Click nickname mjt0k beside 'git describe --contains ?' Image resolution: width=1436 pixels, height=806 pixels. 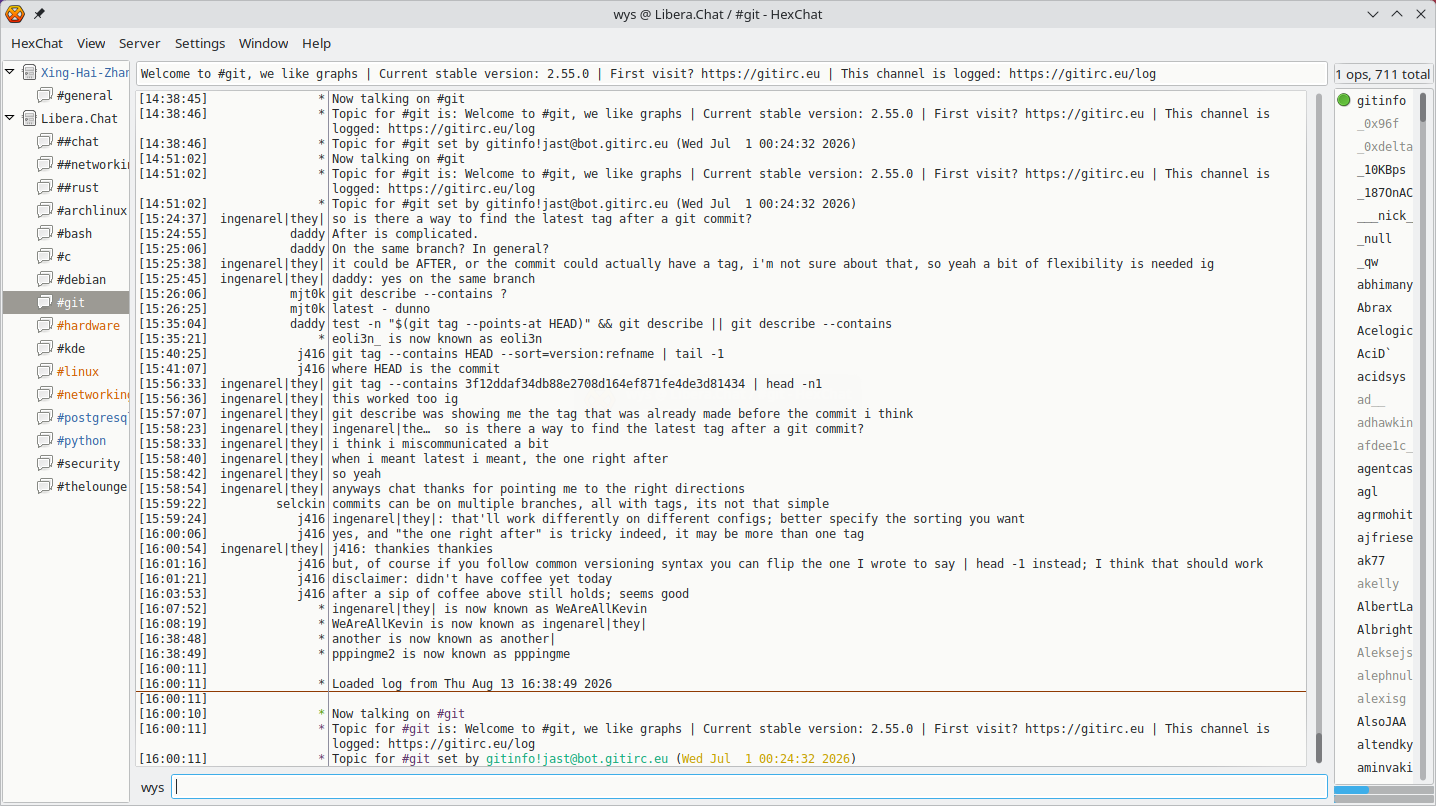[308, 294]
